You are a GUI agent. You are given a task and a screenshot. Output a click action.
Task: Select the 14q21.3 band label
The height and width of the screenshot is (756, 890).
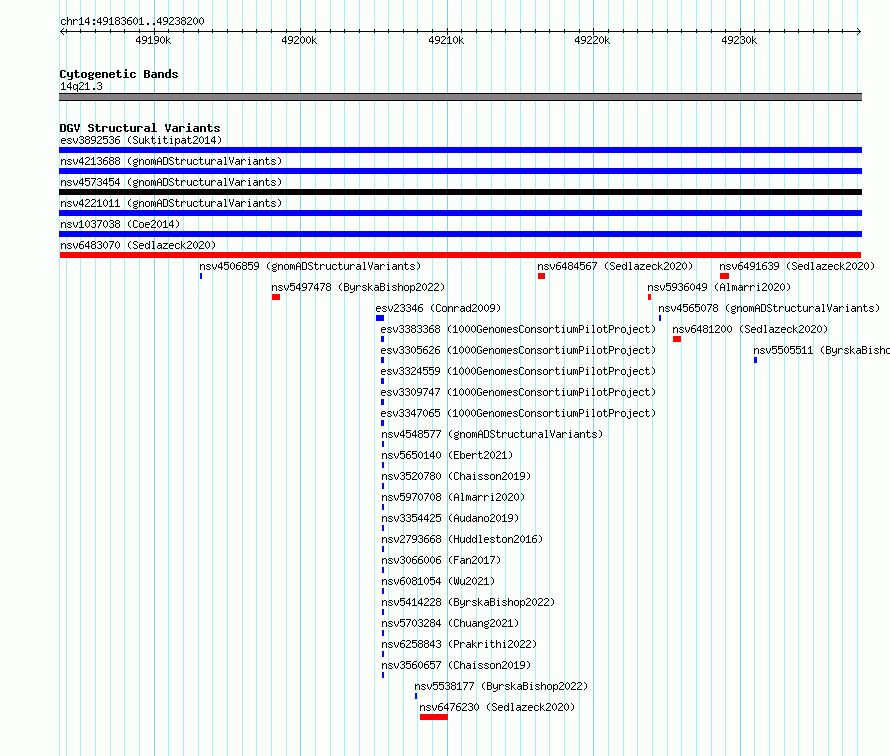point(81,86)
